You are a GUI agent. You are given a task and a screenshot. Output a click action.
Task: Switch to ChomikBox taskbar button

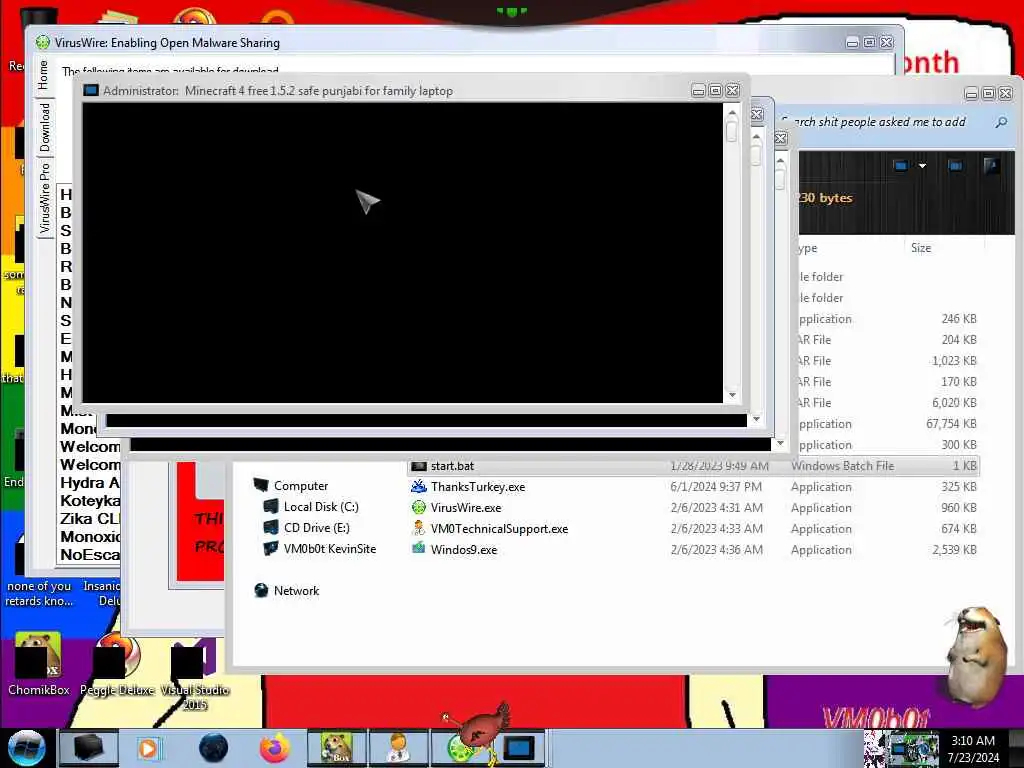point(336,748)
